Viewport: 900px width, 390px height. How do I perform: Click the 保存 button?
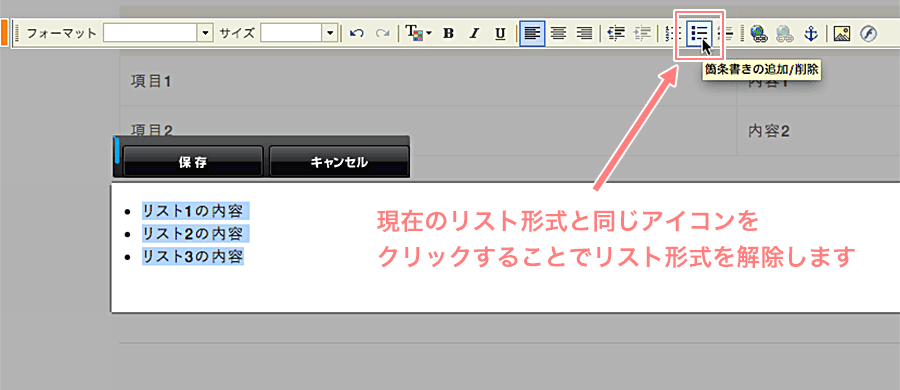point(193,161)
